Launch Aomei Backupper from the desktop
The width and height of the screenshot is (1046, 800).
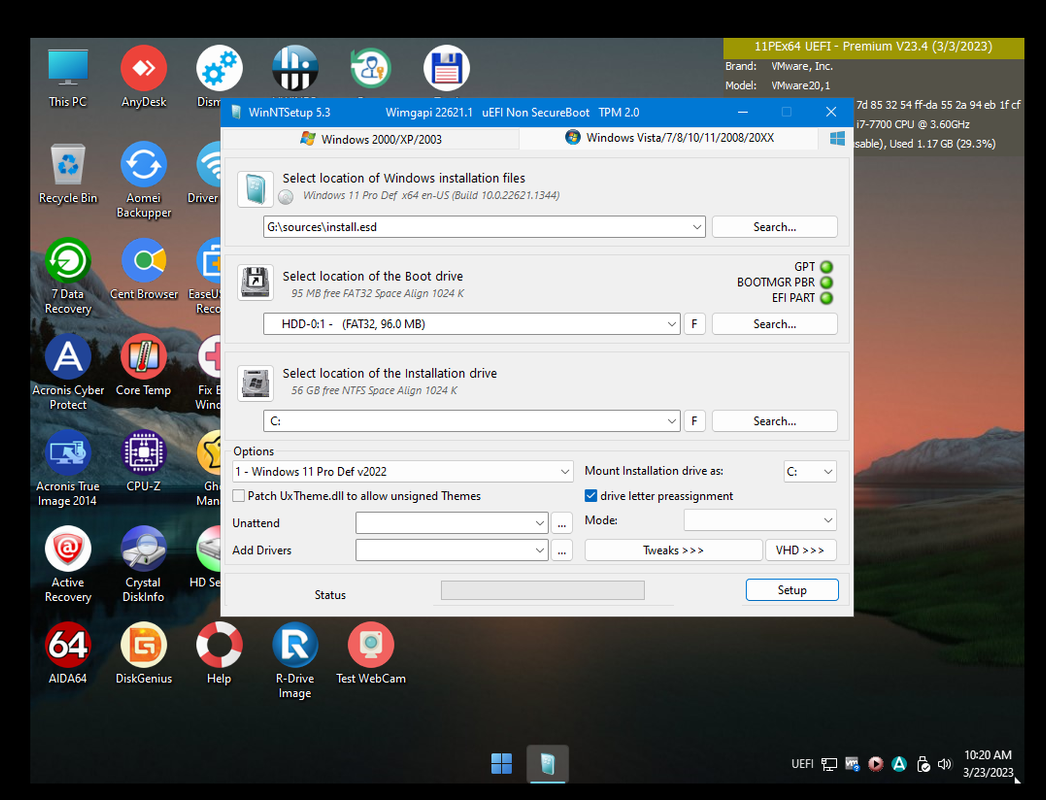coord(143,180)
